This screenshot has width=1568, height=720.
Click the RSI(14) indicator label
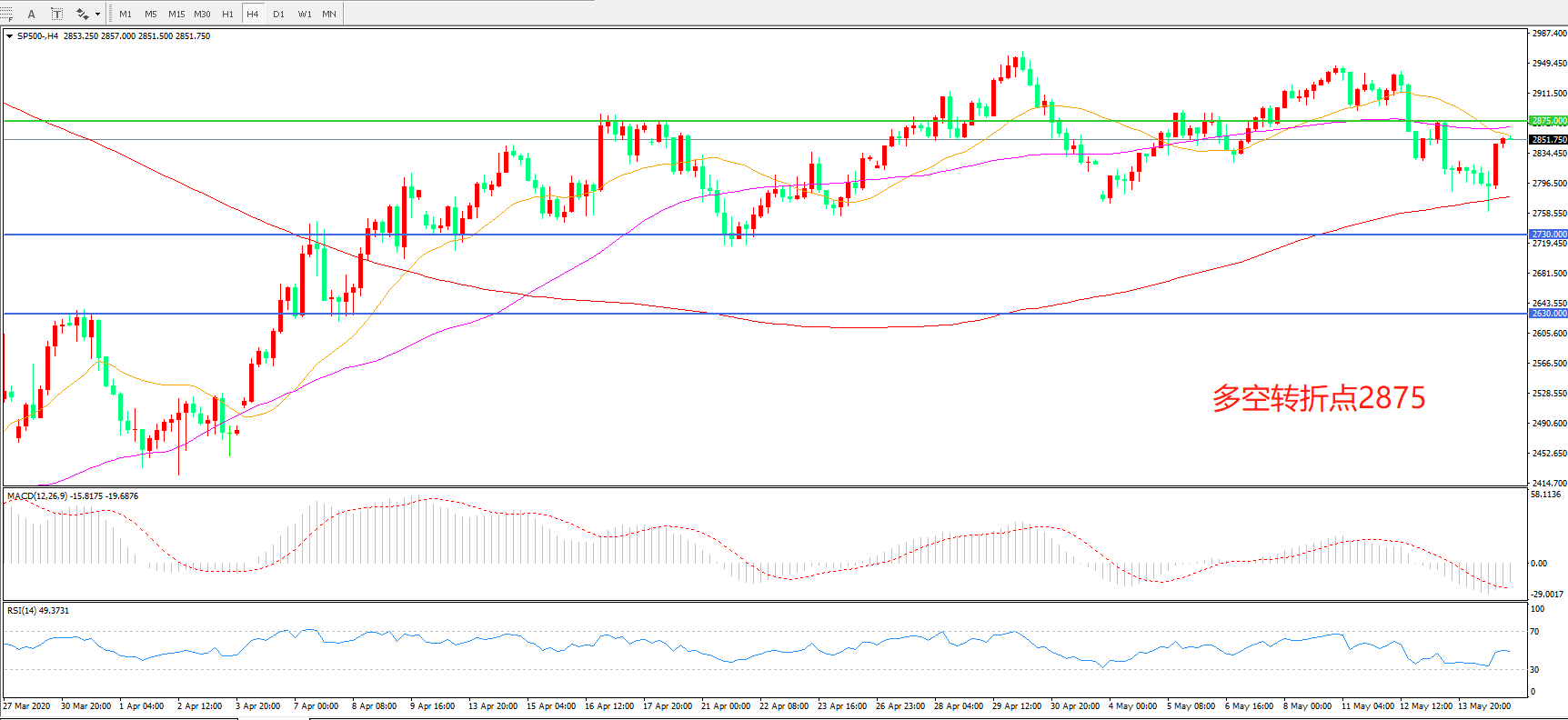(x=22, y=611)
